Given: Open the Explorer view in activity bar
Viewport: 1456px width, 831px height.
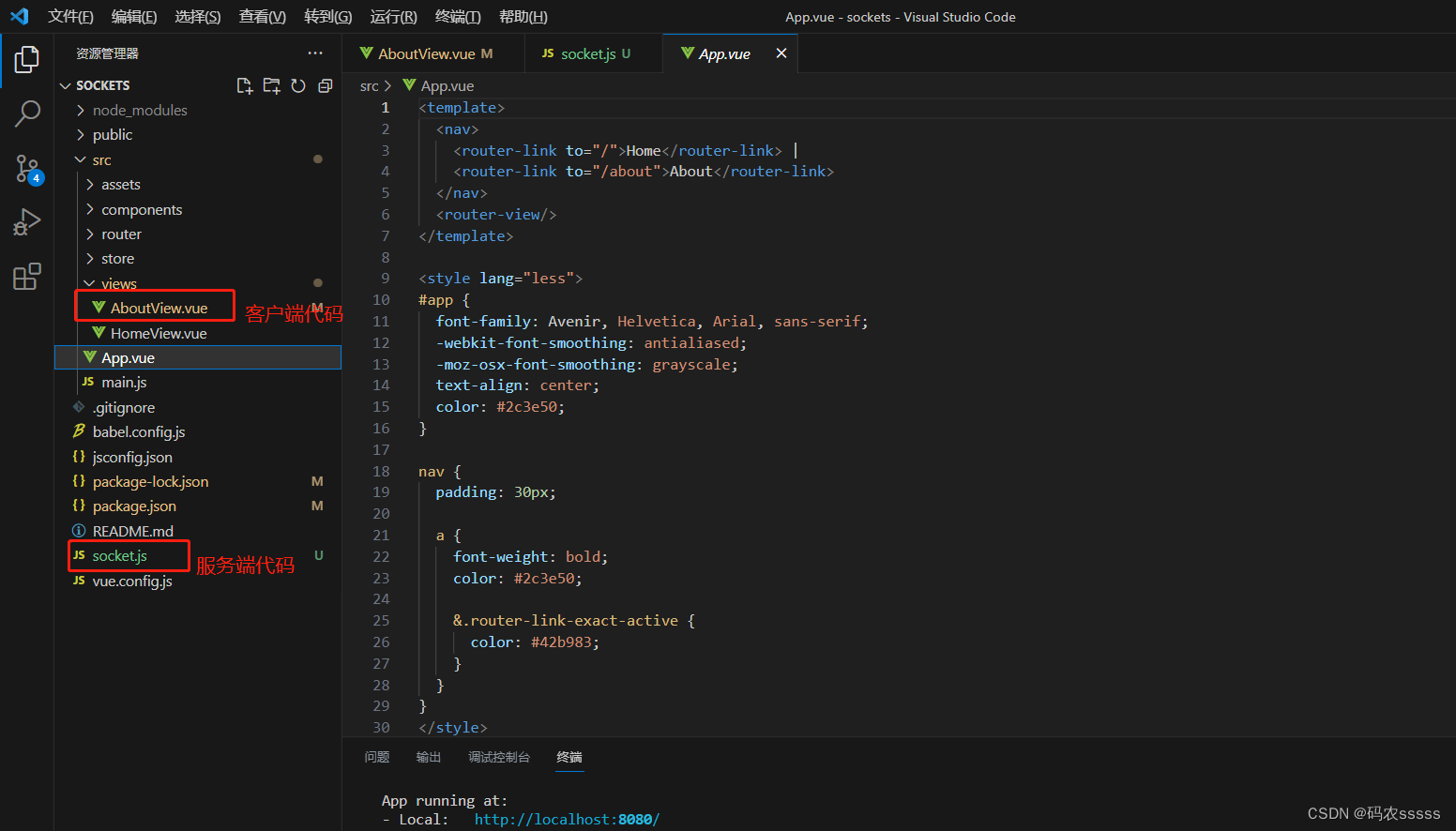Looking at the screenshot, I should tap(27, 60).
